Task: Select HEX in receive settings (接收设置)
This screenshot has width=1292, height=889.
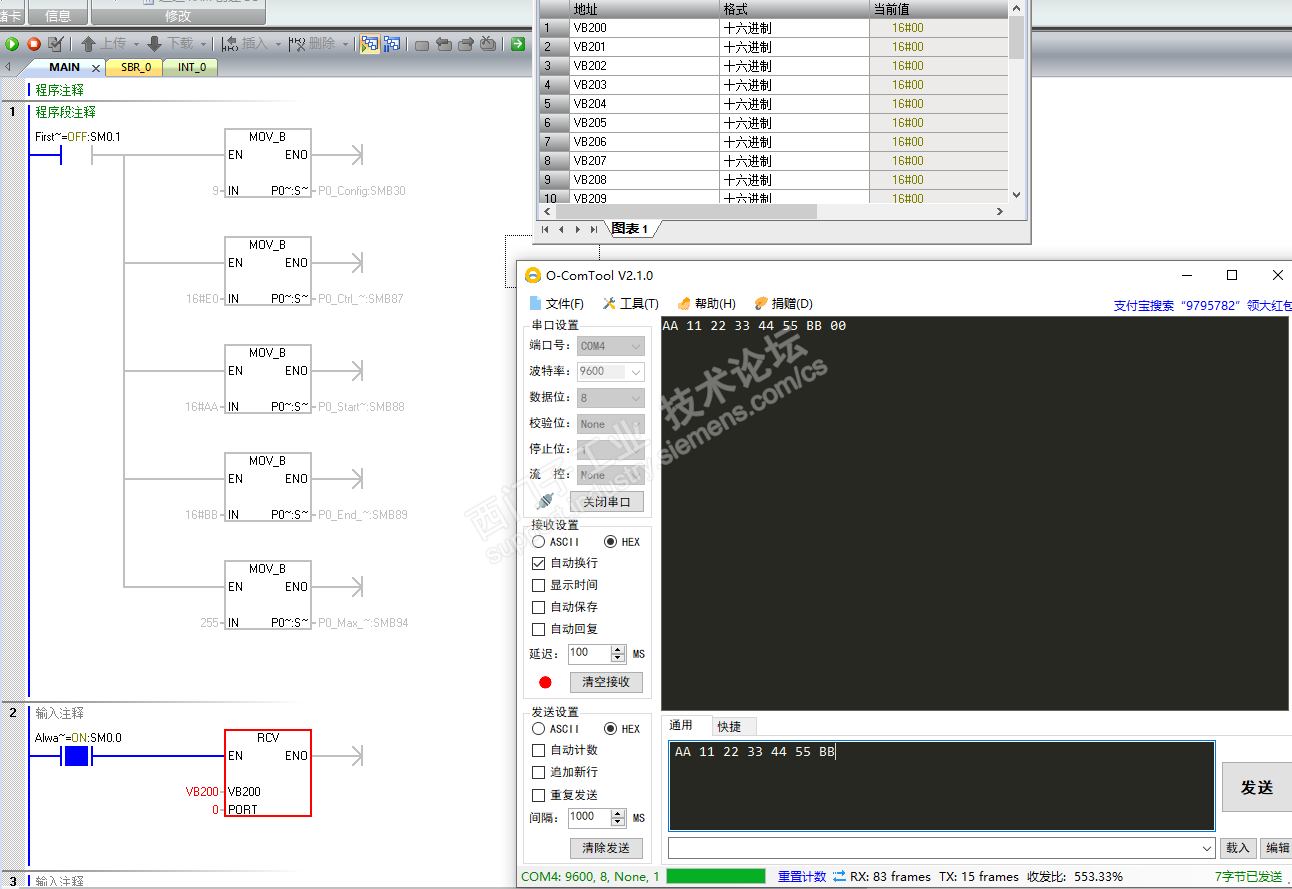Action: point(610,542)
